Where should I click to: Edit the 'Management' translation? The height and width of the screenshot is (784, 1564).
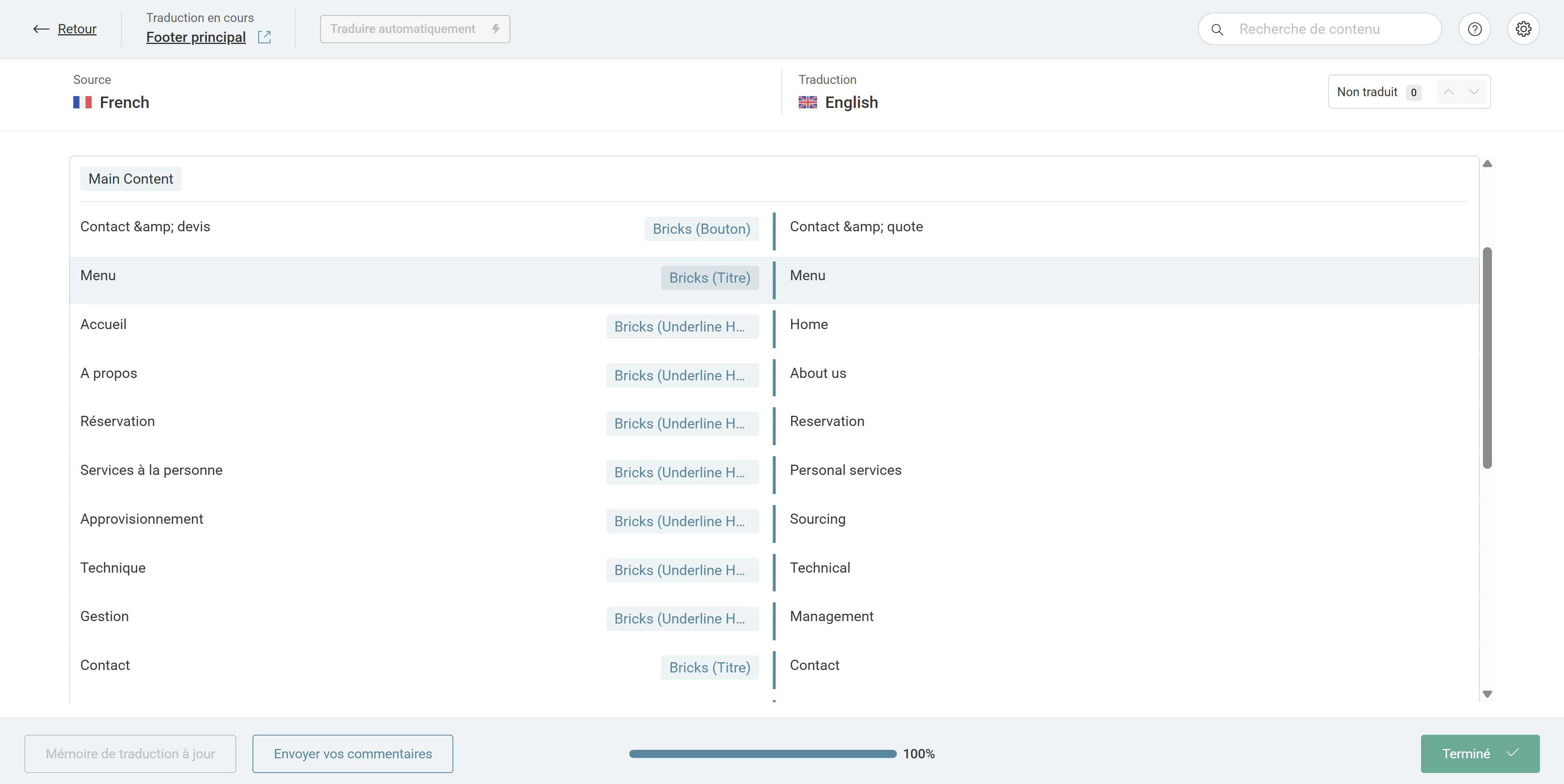tap(832, 616)
